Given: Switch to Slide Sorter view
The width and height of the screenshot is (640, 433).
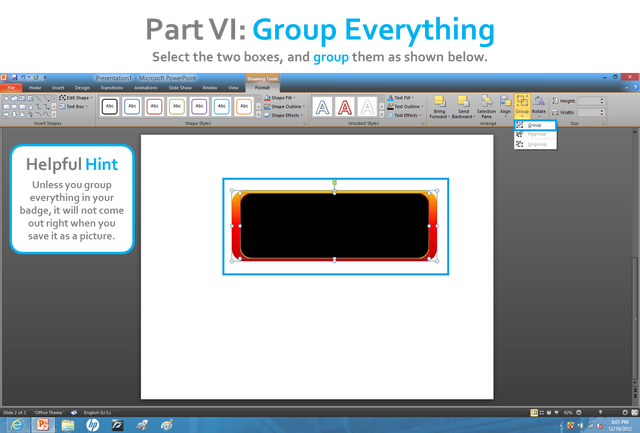Looking at the screenshot, I should (542, 413).
